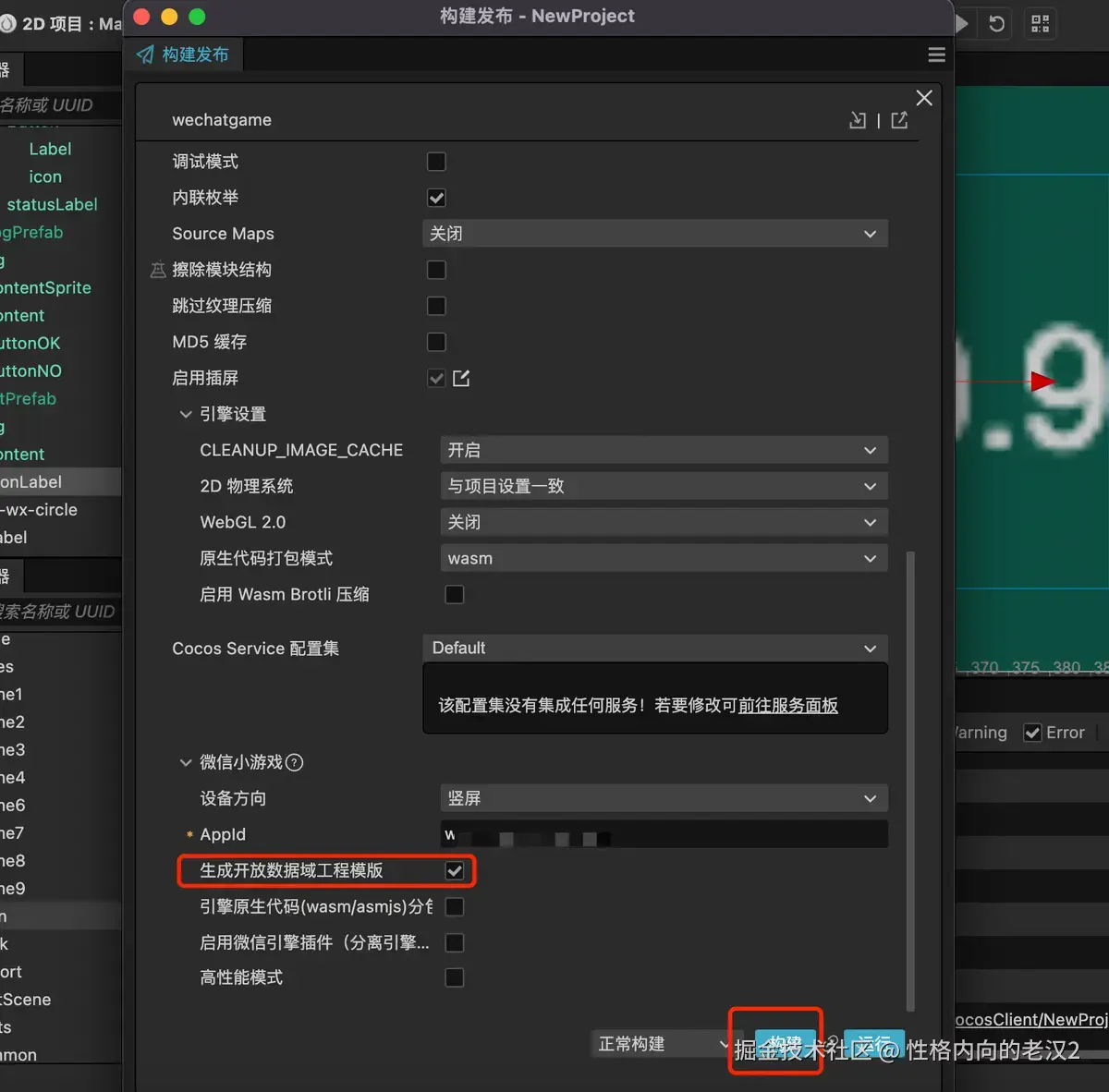Click the export build config icon
Image resolution: width=1109 pixels, height=1092 pixels.
(899, 120)
